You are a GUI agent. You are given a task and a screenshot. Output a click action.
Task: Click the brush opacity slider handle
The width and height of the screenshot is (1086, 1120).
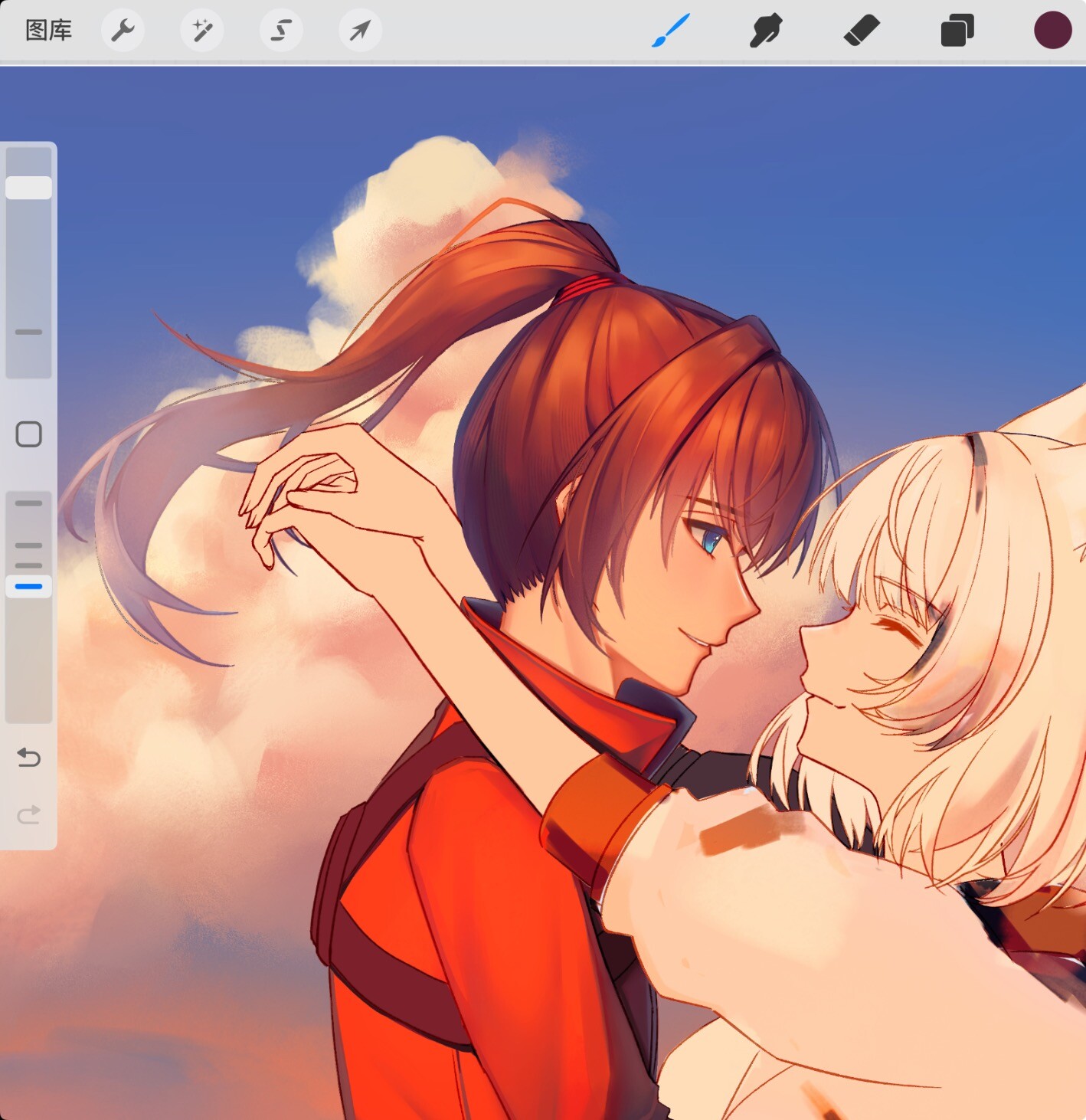pos(29,586)
